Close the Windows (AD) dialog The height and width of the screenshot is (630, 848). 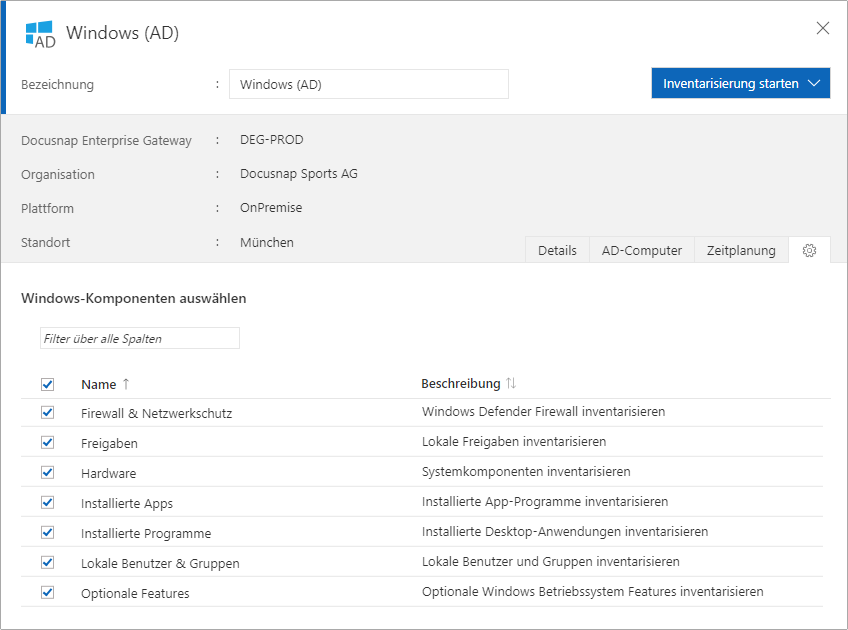(x=823, y=28)
